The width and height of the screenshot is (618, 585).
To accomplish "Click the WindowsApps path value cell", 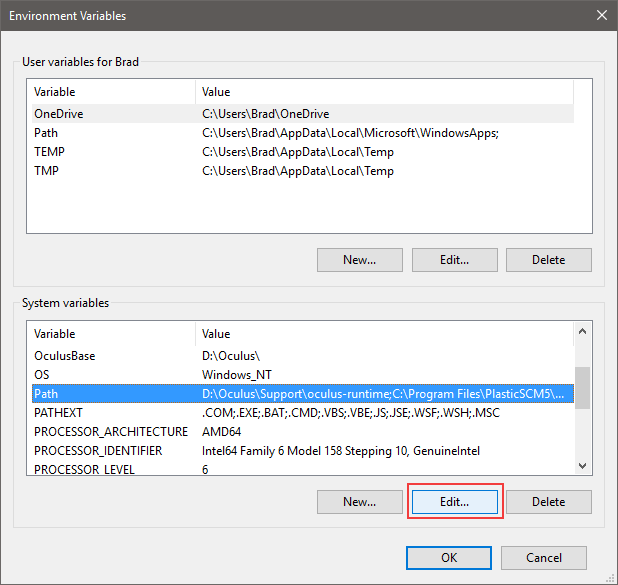I will pos(350,133).
